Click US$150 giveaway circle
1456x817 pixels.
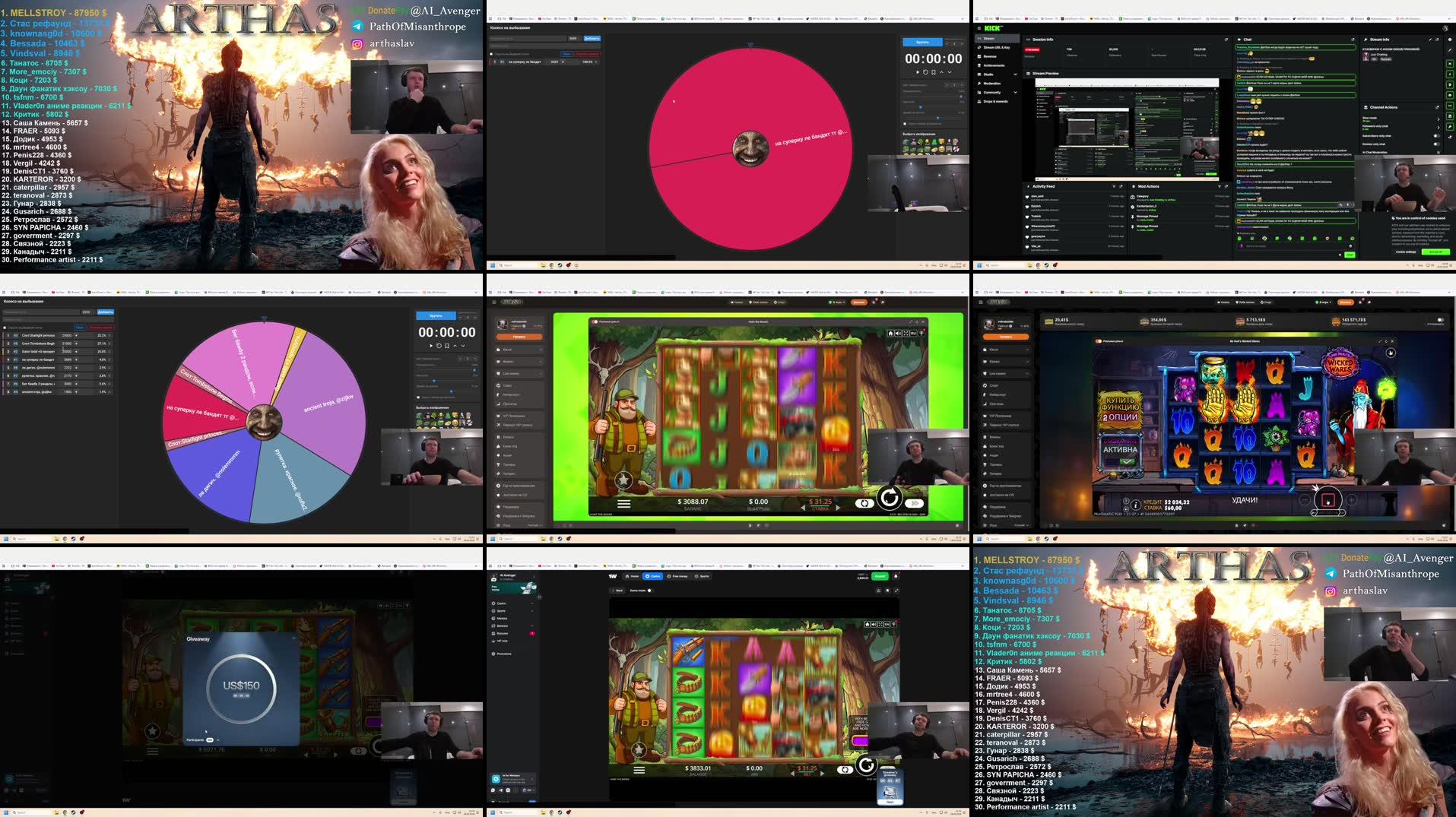click(x=241, y=689)
